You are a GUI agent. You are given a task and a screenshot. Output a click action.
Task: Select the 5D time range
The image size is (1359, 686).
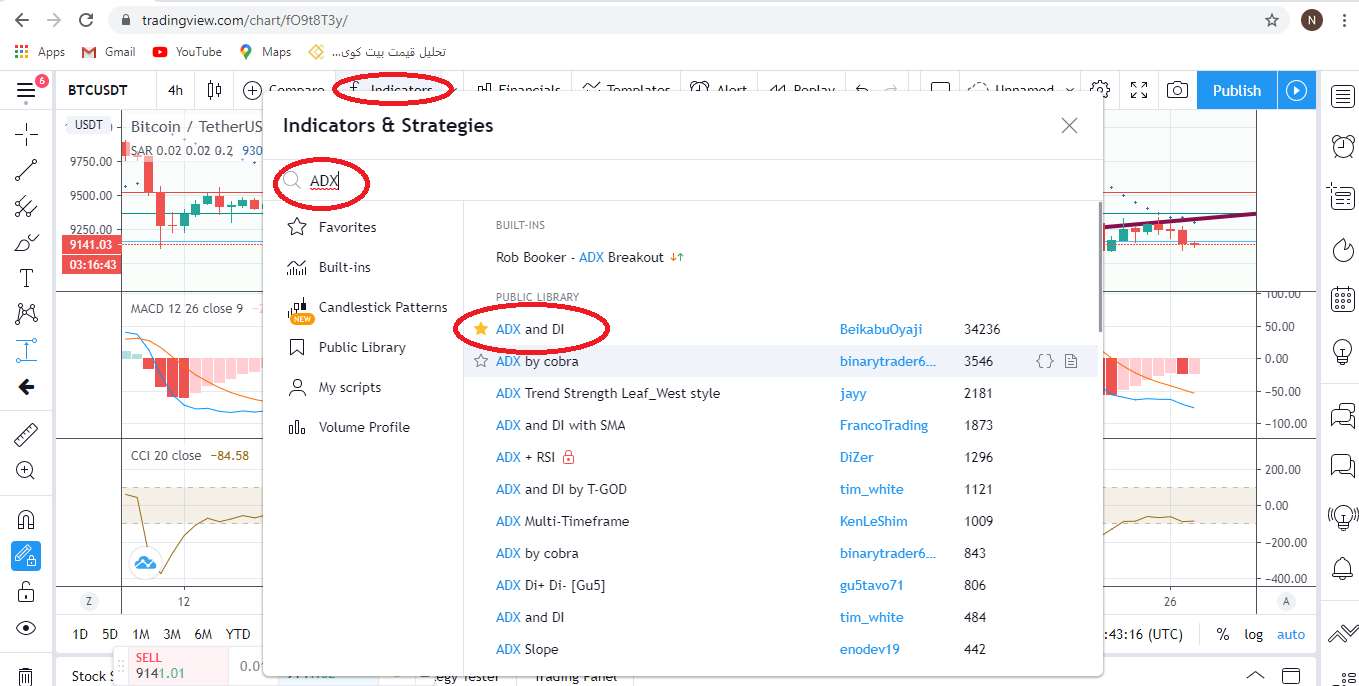click(x=110, y=634)
